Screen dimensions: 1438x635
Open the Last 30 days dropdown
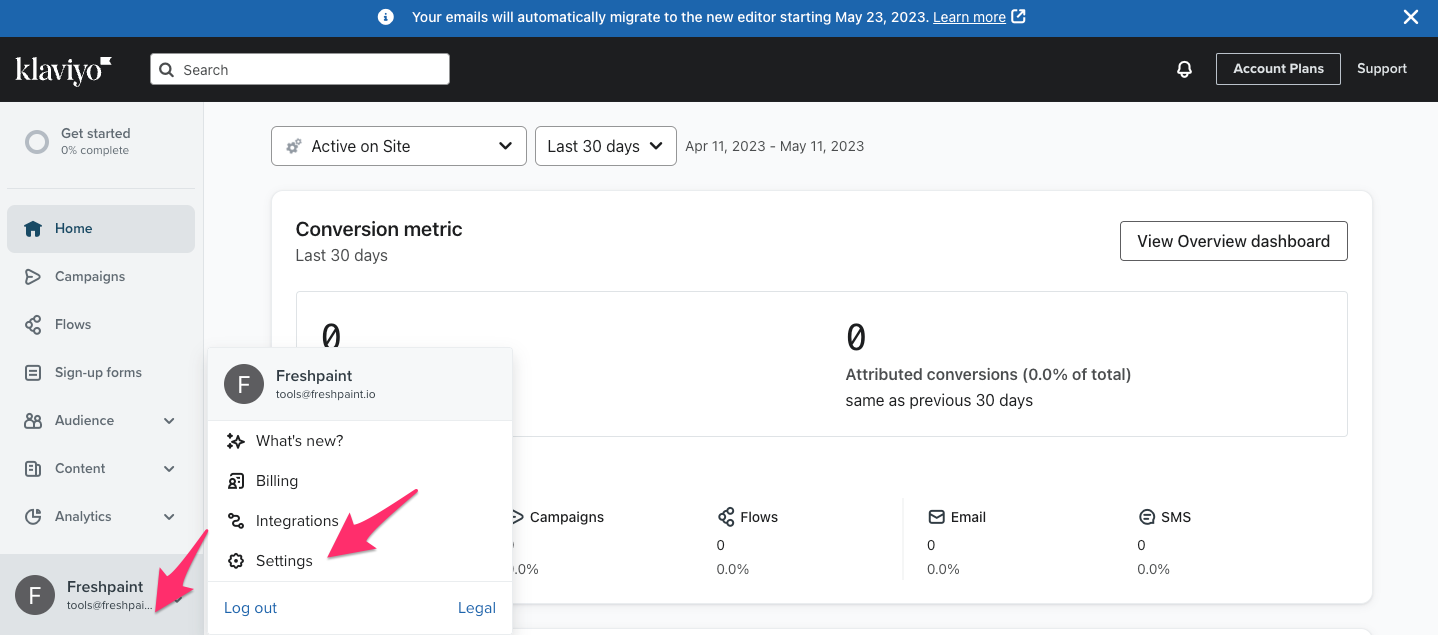coord(605,146)
